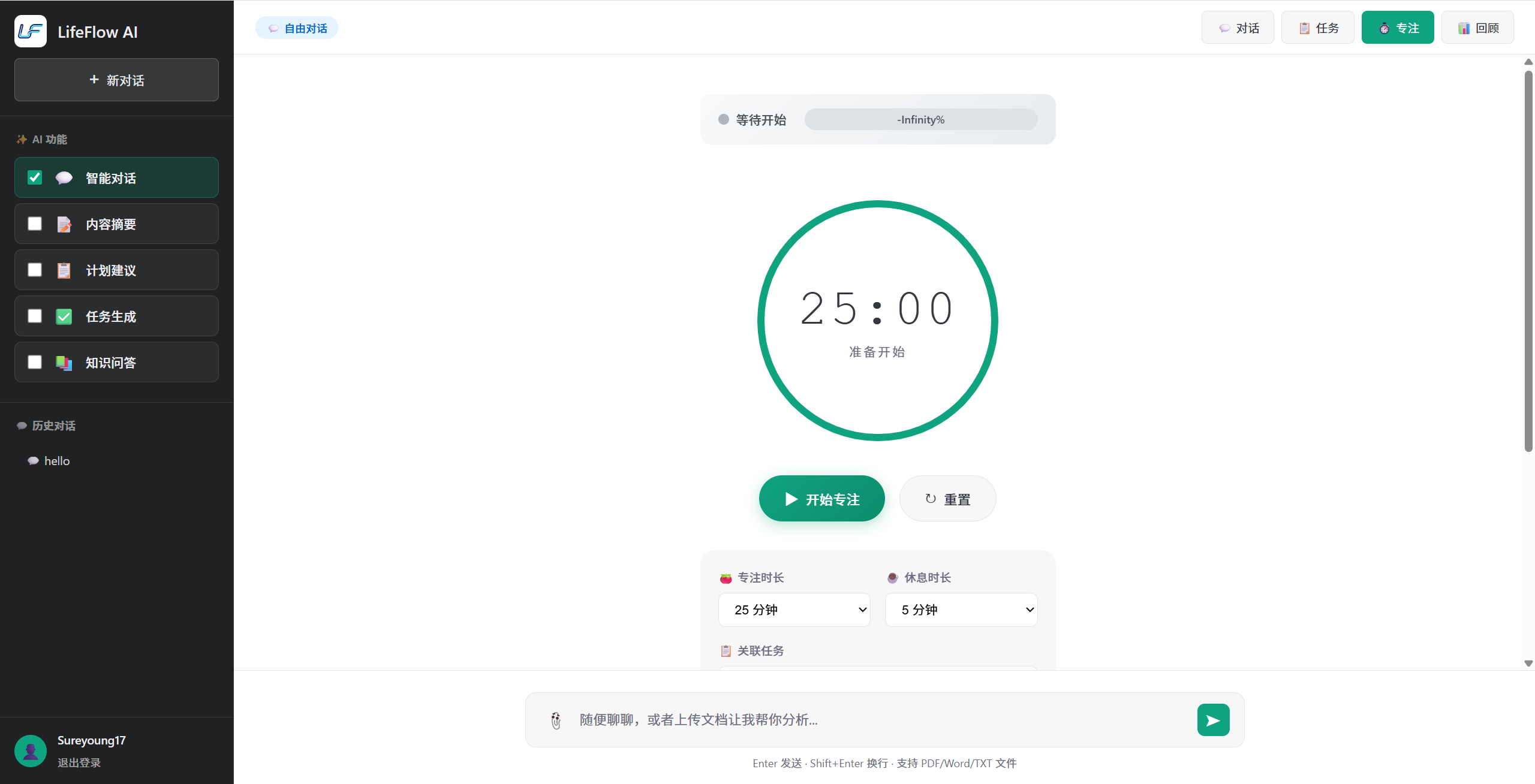This screenshot has width=1535, height=784.
Task: Click the -Infinity% progress bar
Action: click(920, 119)
